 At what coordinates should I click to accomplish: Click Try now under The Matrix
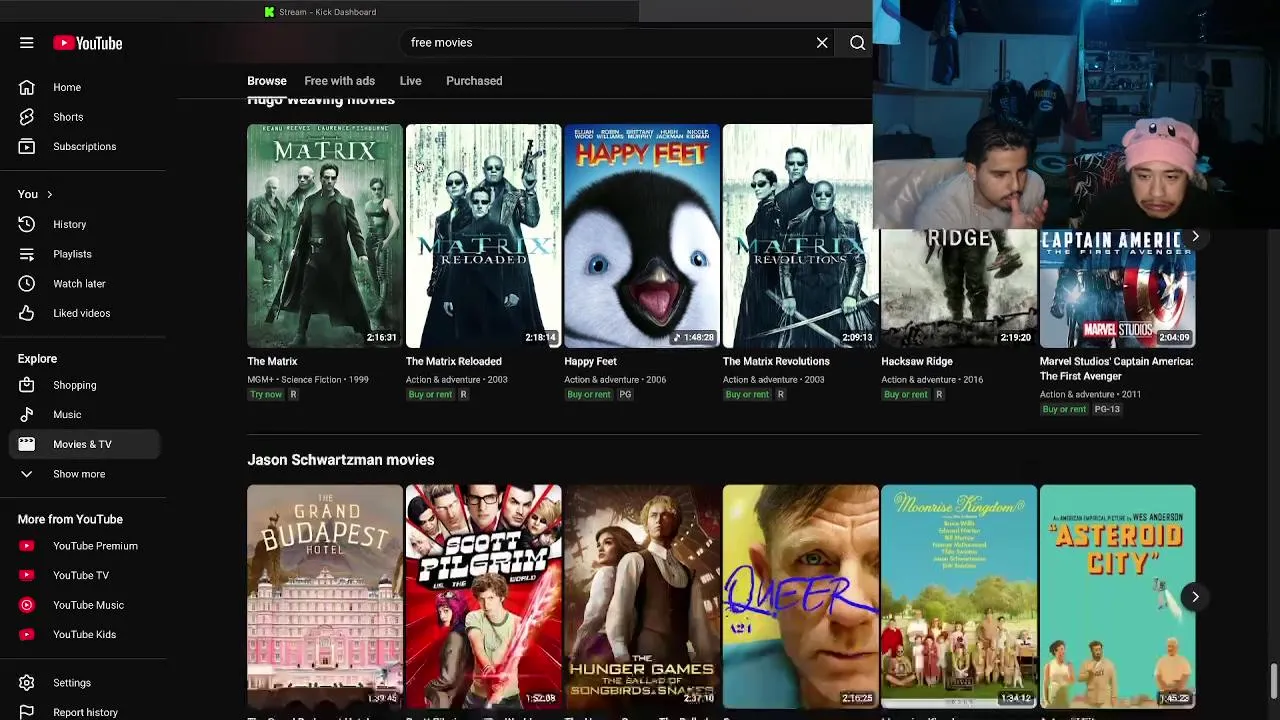[x=266, y=394]
